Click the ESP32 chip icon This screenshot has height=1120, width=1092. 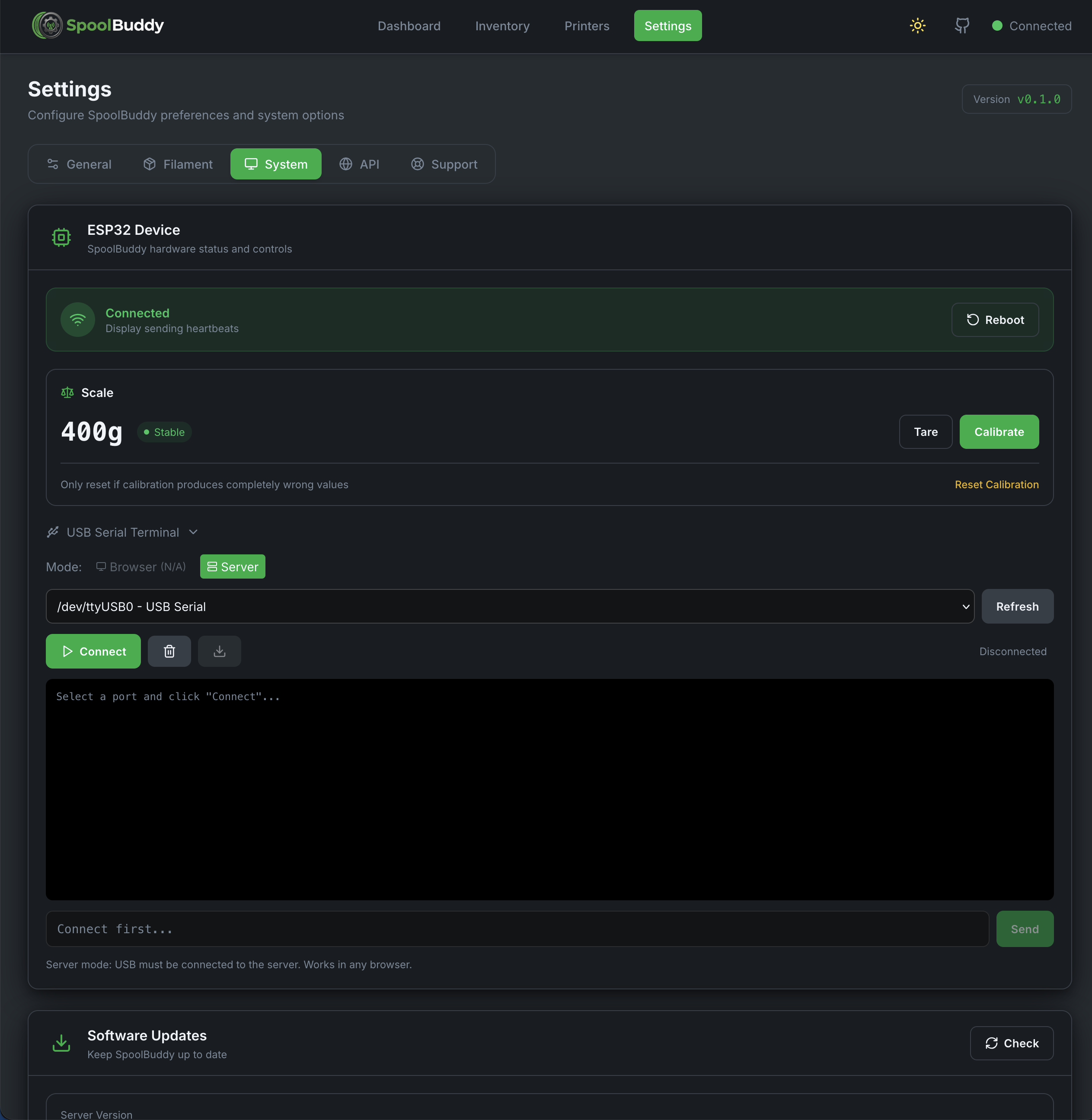pos(61,237)
